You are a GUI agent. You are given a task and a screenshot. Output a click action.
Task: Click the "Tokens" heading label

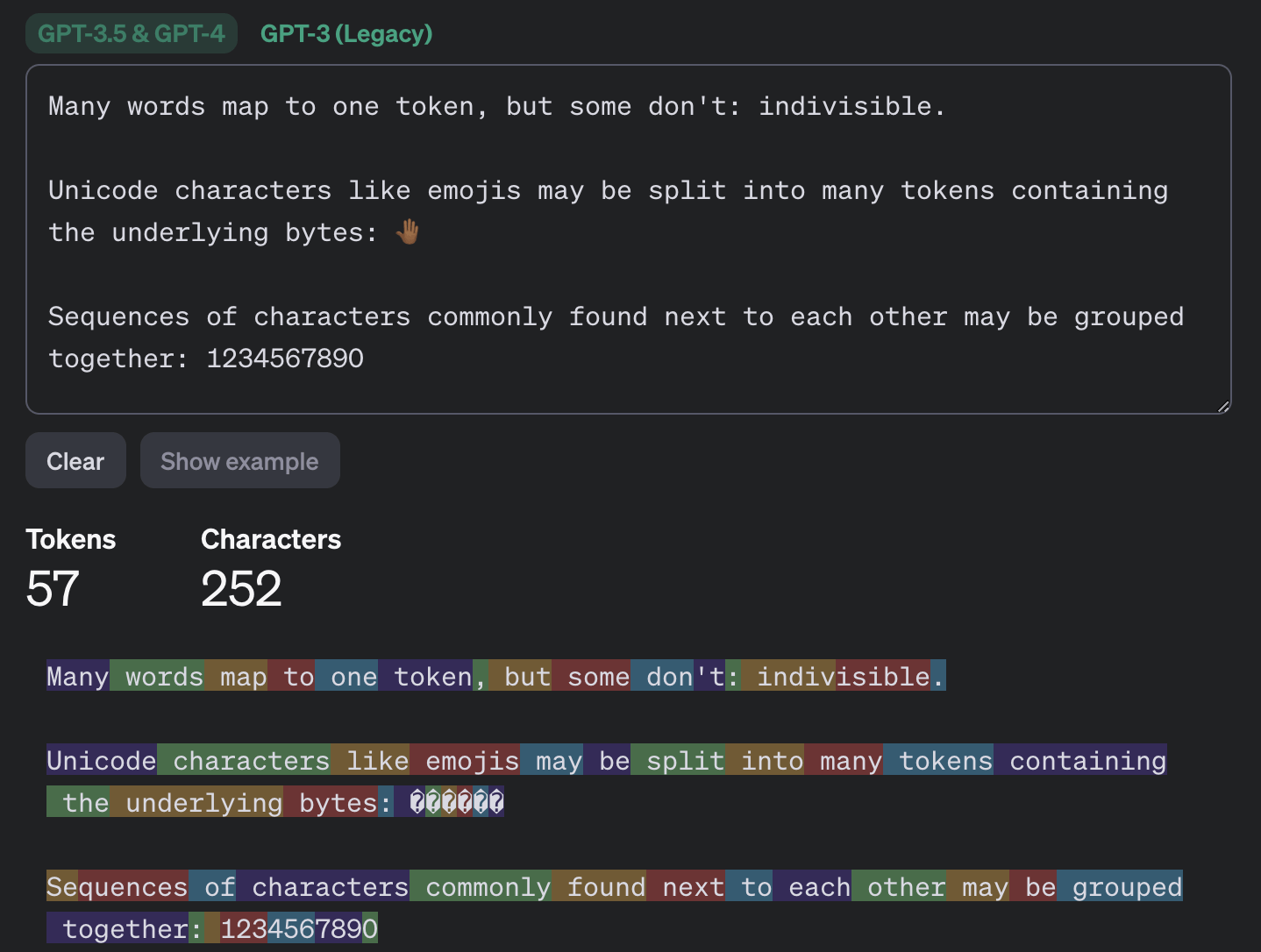[71, 539]
